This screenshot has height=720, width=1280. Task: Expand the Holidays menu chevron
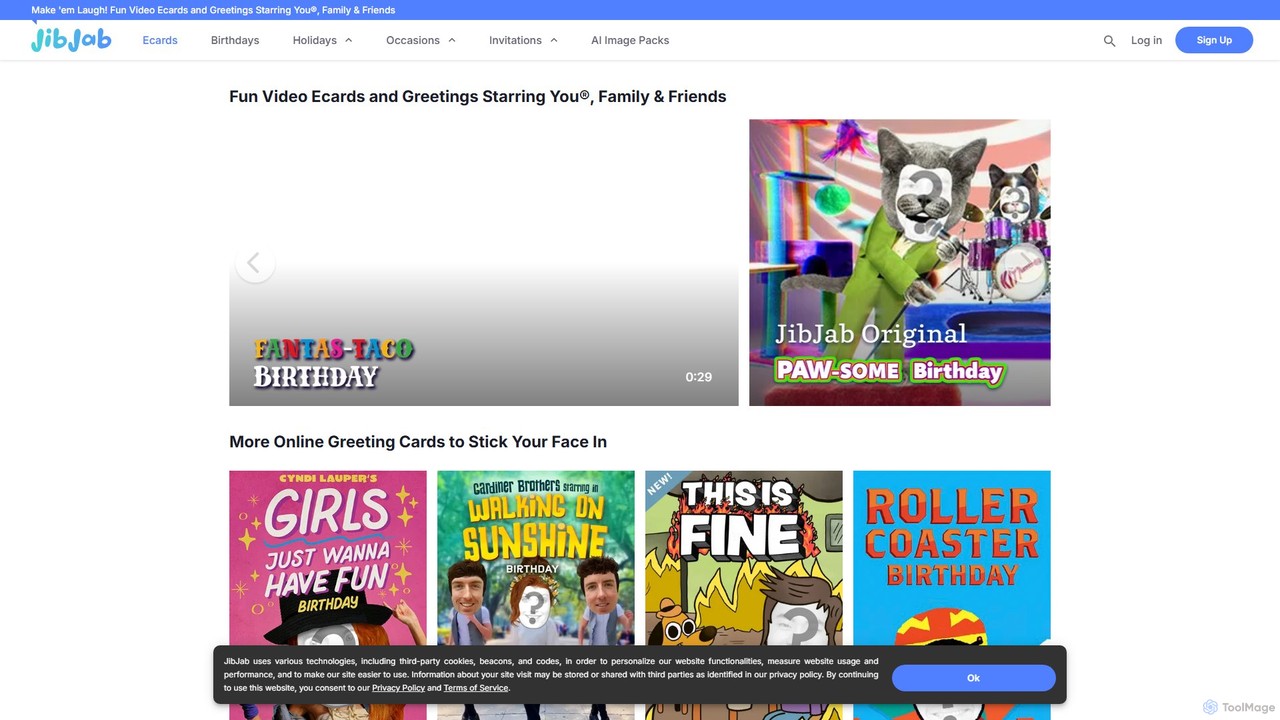(x=349, y=40)
